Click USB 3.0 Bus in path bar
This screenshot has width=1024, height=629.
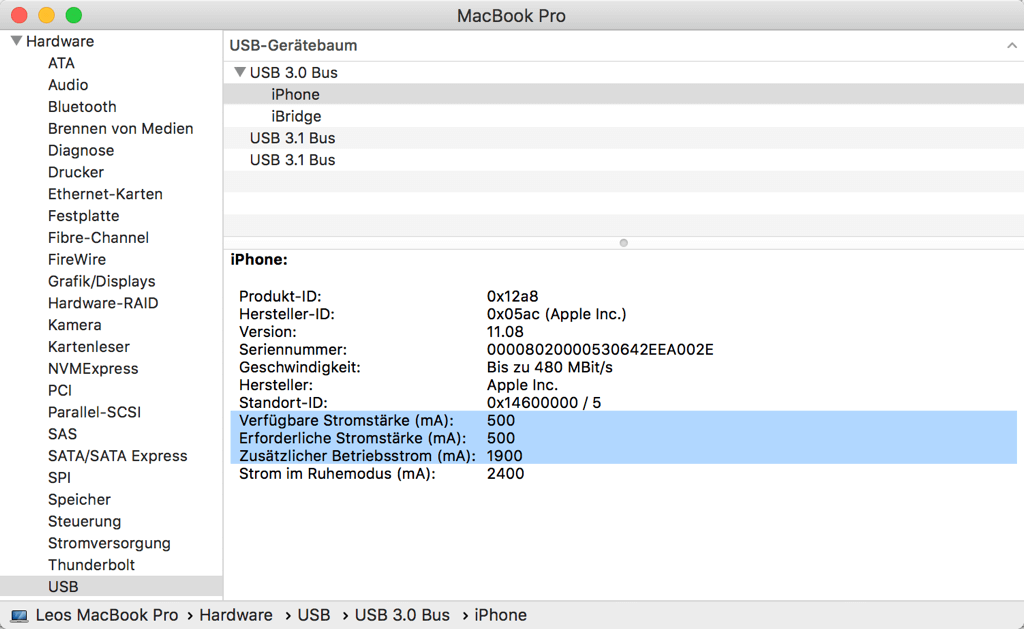pyautogui.click(x=402, y=615)
